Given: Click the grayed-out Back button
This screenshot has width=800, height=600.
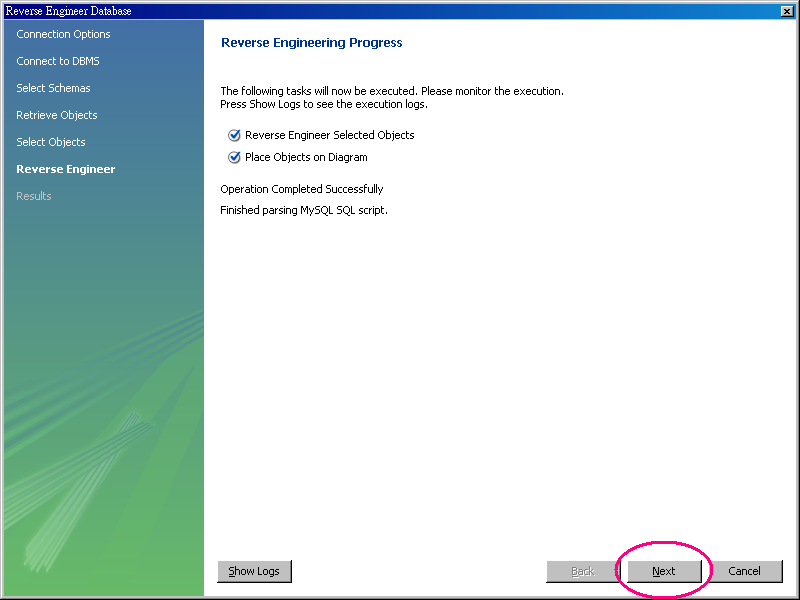Looking at the screenshot, I should (583, 571).
